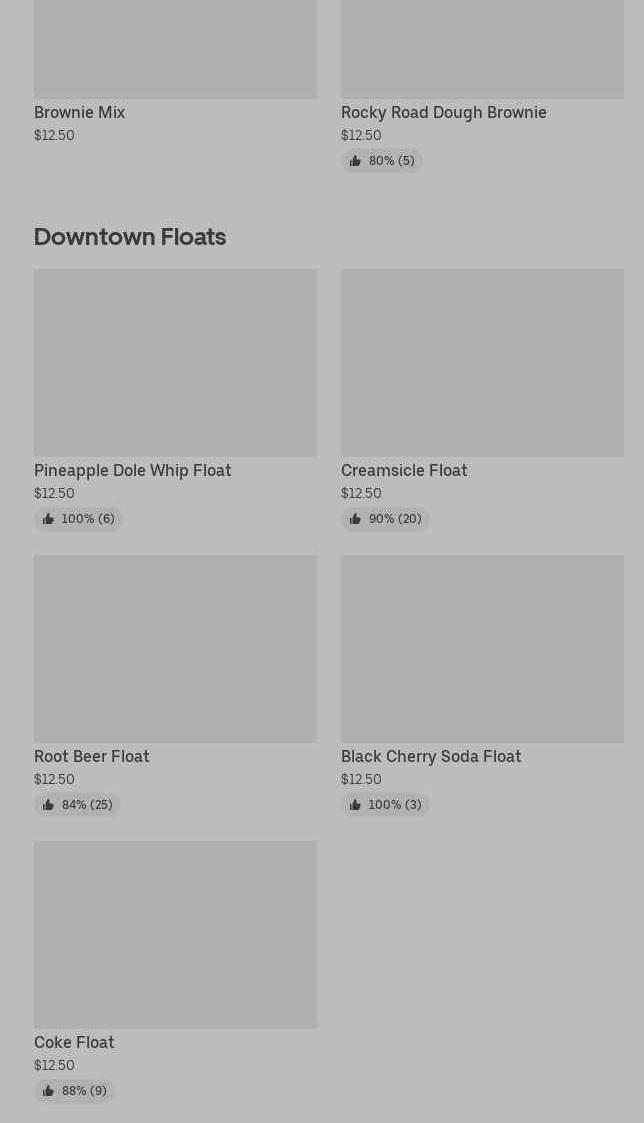This screenshot has height=1123, width=644.
Task: Select the Creamsicle Float photo
Action: (x=482, y=362)
